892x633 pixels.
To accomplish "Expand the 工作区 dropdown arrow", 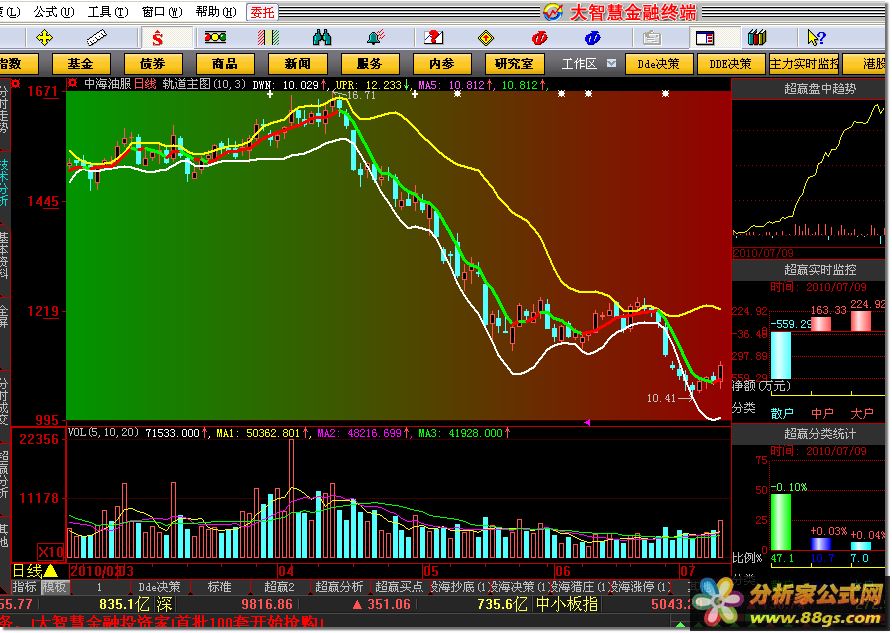I will [x=611, y=63].
